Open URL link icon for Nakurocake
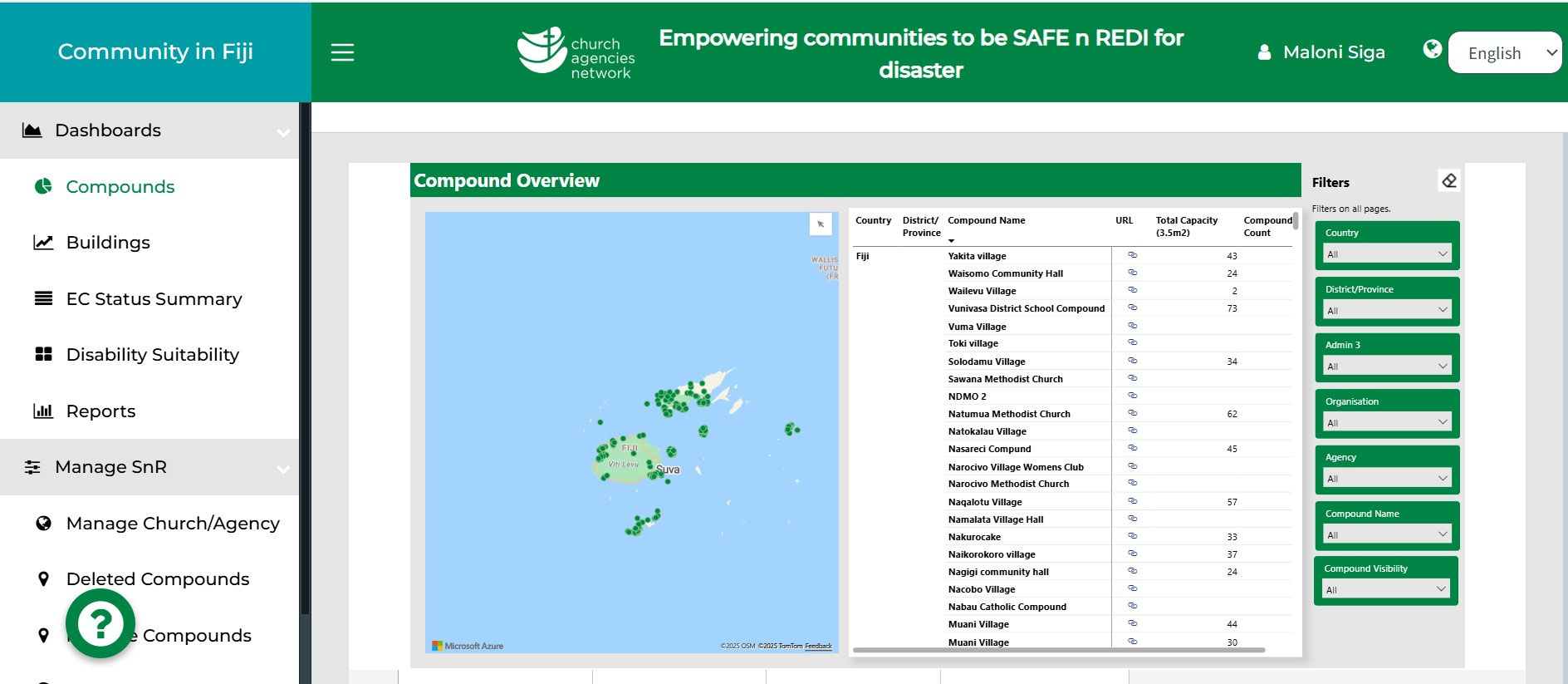Screen dimensions: 1568x684 pos(1132,536)
